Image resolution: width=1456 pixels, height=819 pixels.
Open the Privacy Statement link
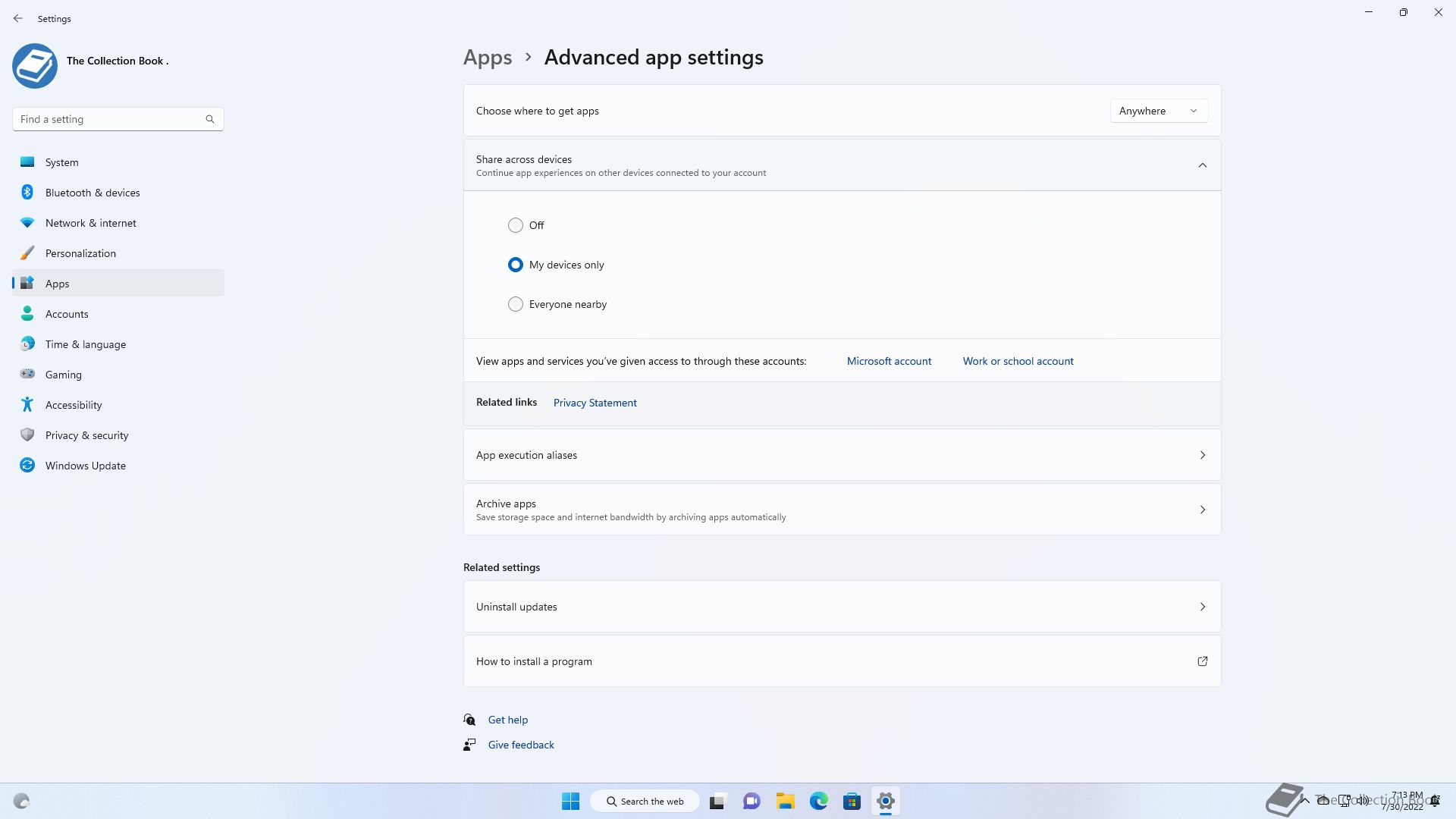[595, 403]
